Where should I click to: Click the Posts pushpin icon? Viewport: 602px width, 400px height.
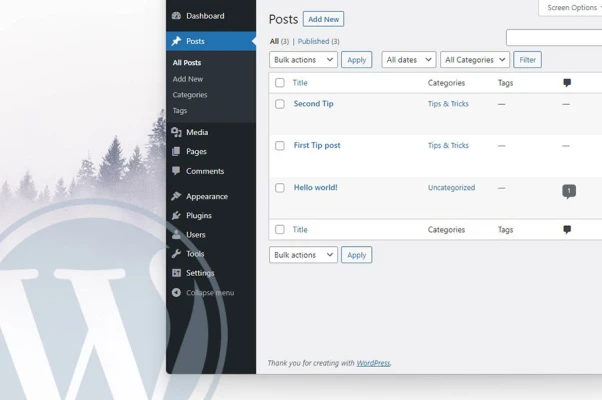[x=176, y=41]
